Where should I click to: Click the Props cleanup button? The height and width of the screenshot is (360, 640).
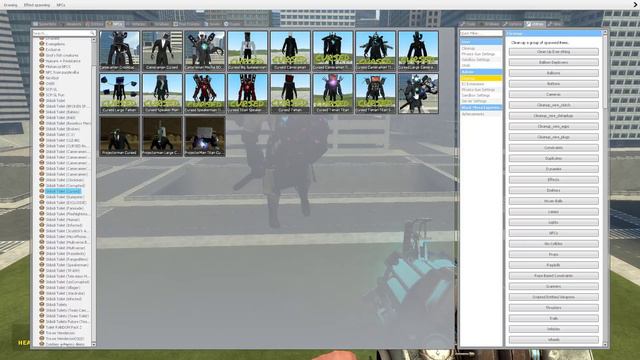[x=553, y=254]
